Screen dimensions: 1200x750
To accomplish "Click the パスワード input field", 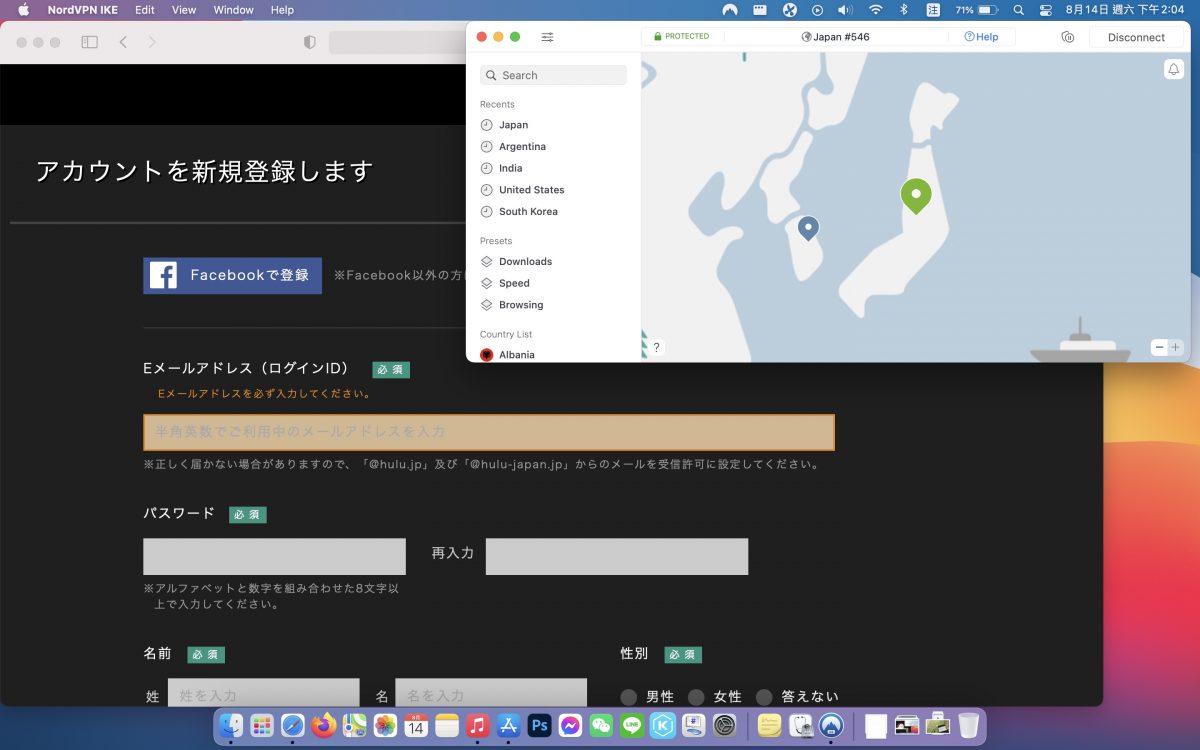I will pyautogui.click(x=274, y=556).
